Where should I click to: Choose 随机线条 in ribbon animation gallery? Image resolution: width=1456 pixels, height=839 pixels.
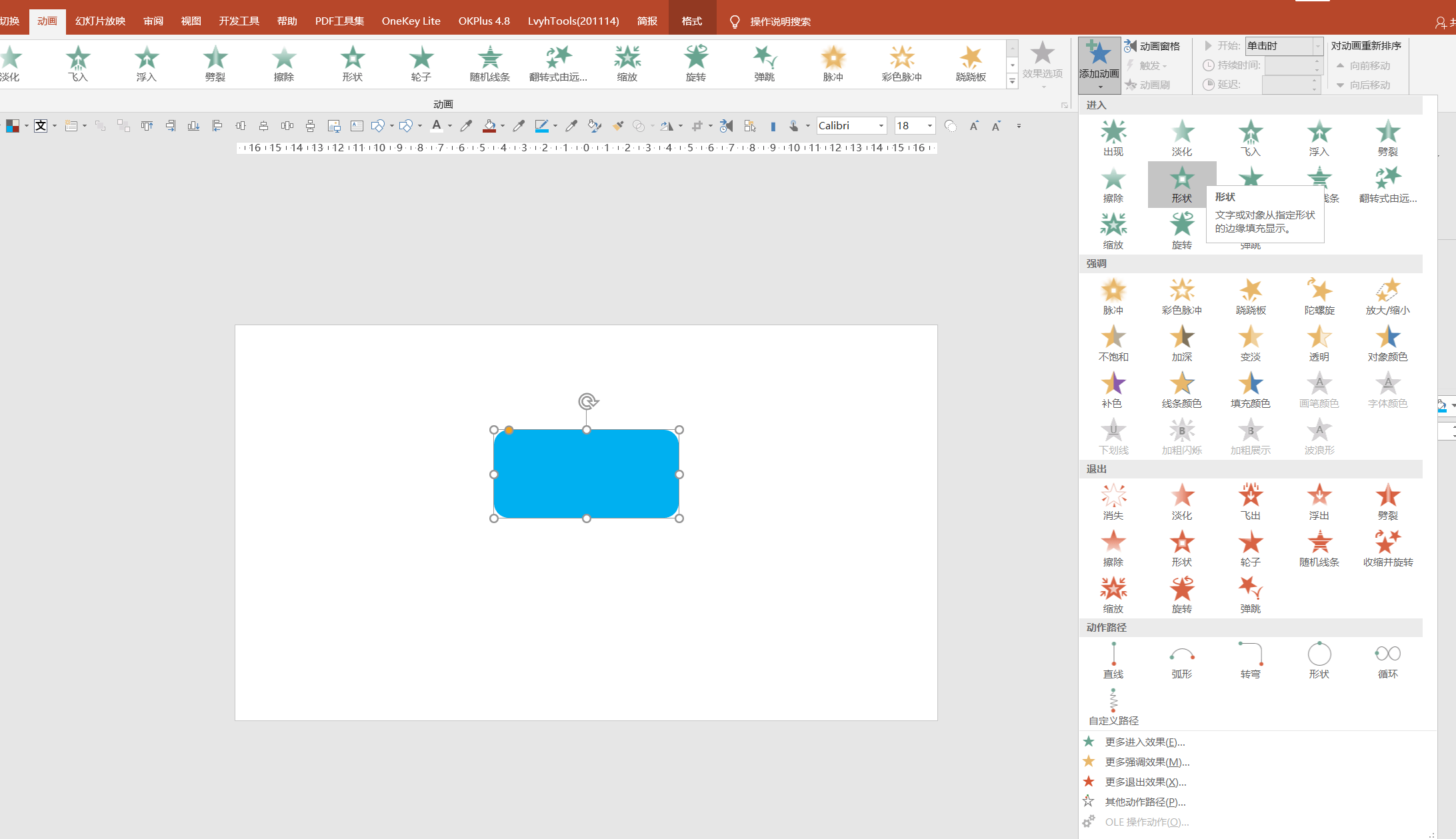[x=490, y=63]
